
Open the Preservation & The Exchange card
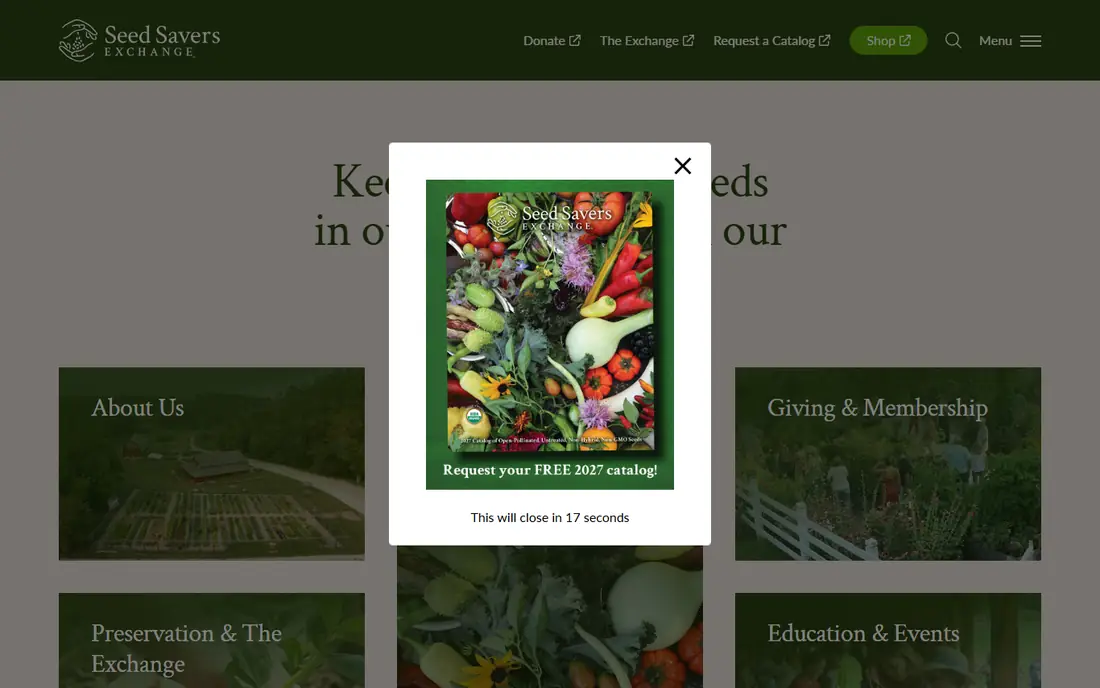coord(212,640)
